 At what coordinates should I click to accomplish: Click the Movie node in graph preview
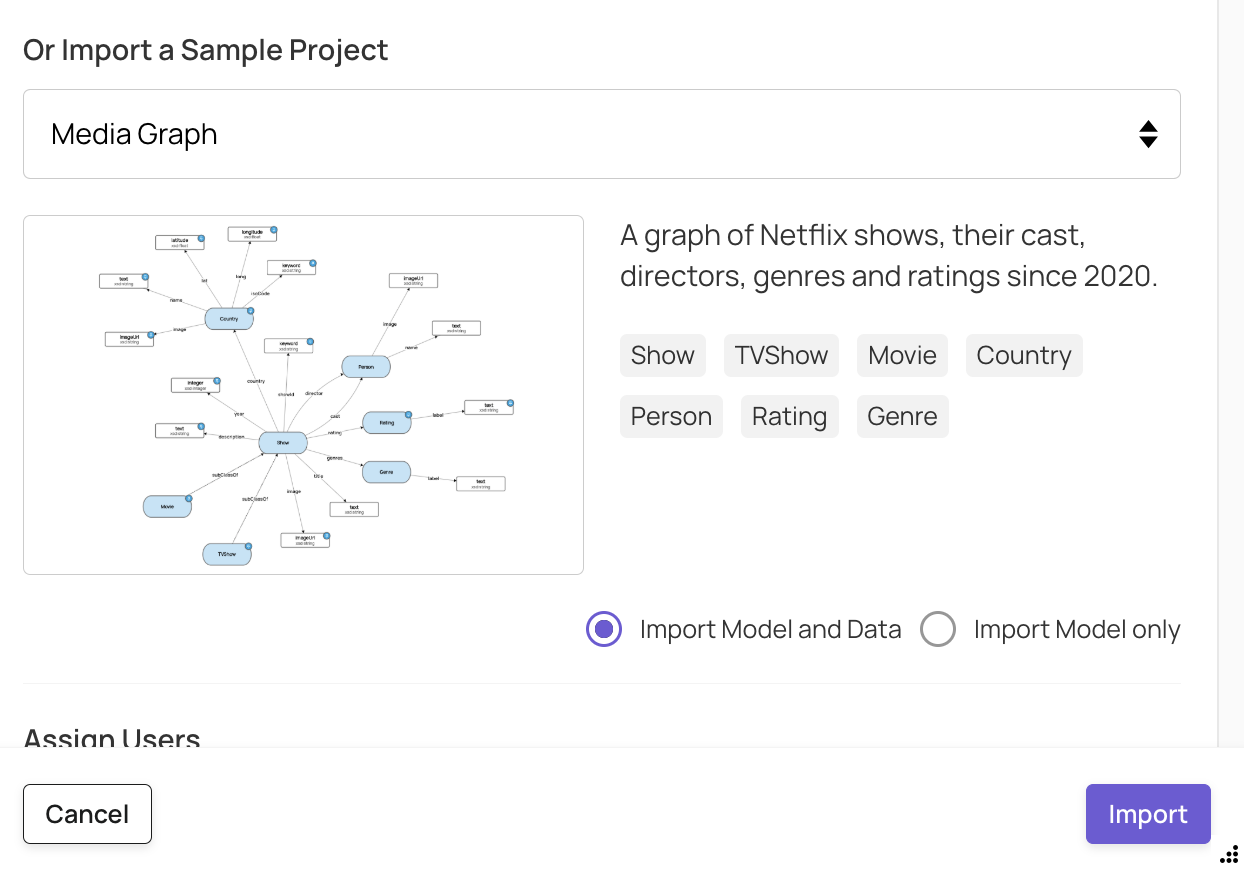(167, 507)
